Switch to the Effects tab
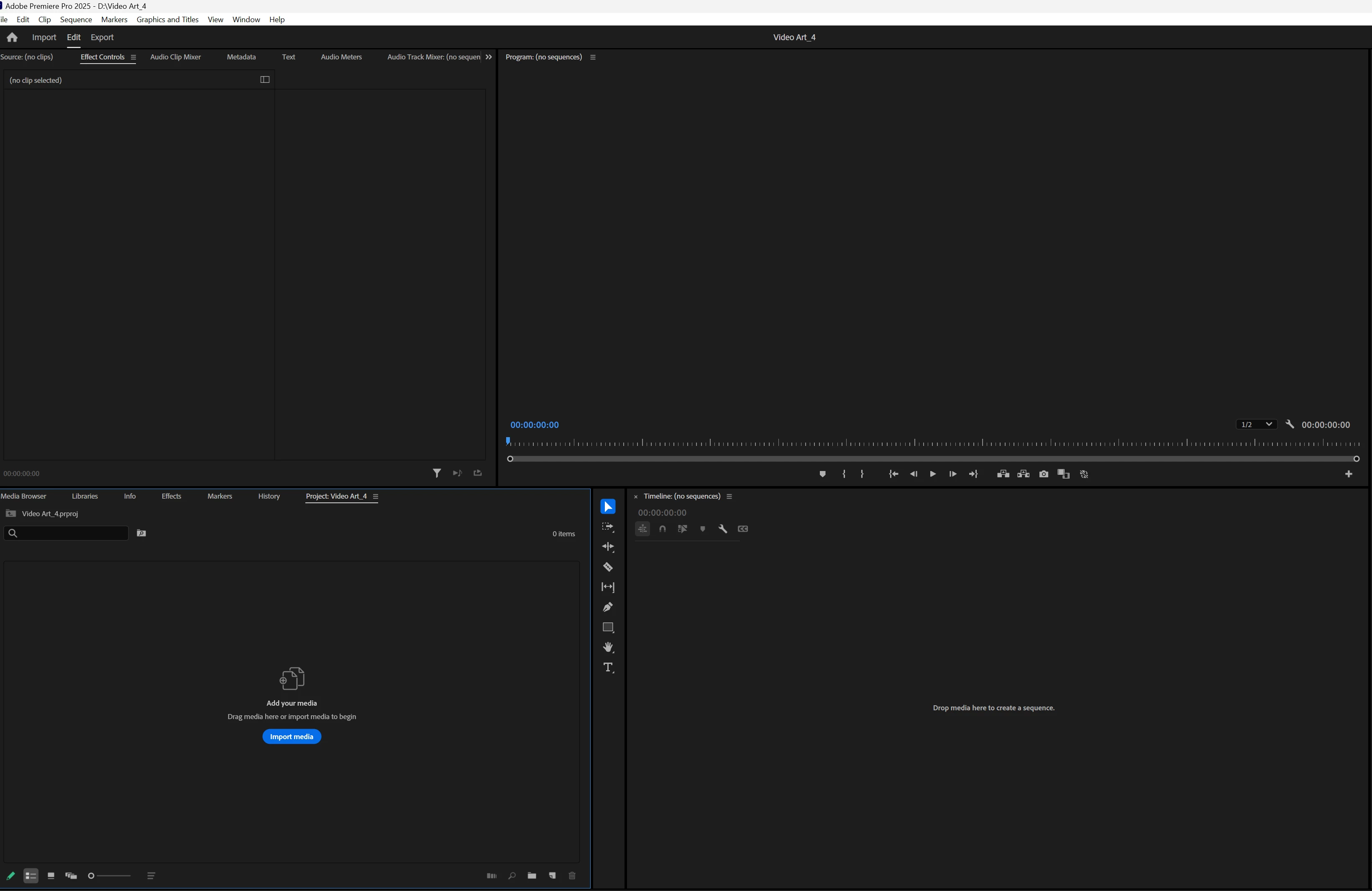This screenshot has height=891, width=1372. click(171, 496)
